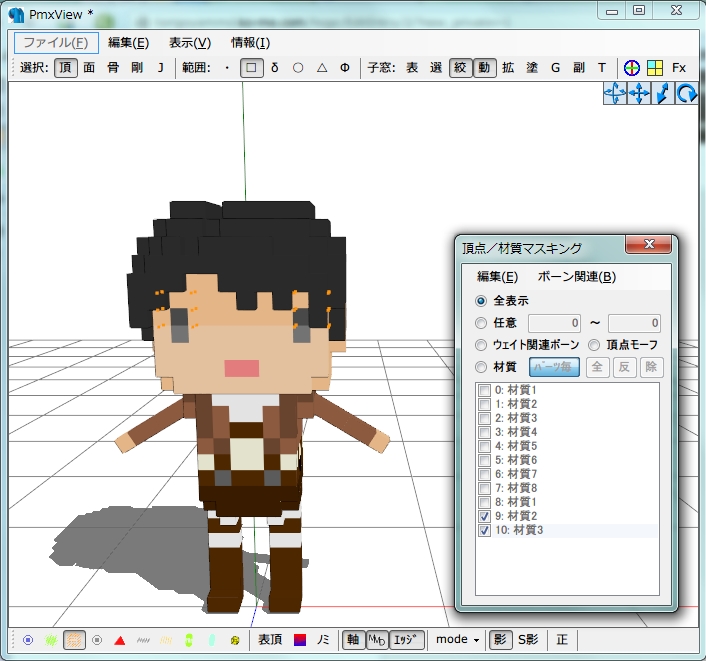706x661 pixels.
Task: Open the 拡 sub-window
Action: (x=508, y=68)
